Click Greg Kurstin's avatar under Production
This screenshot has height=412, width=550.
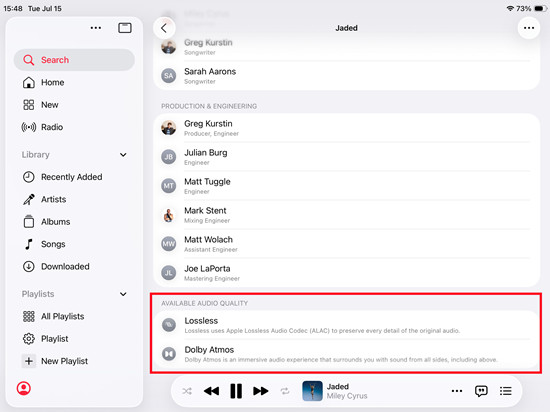pyautogui.click(x=169, y=128)
